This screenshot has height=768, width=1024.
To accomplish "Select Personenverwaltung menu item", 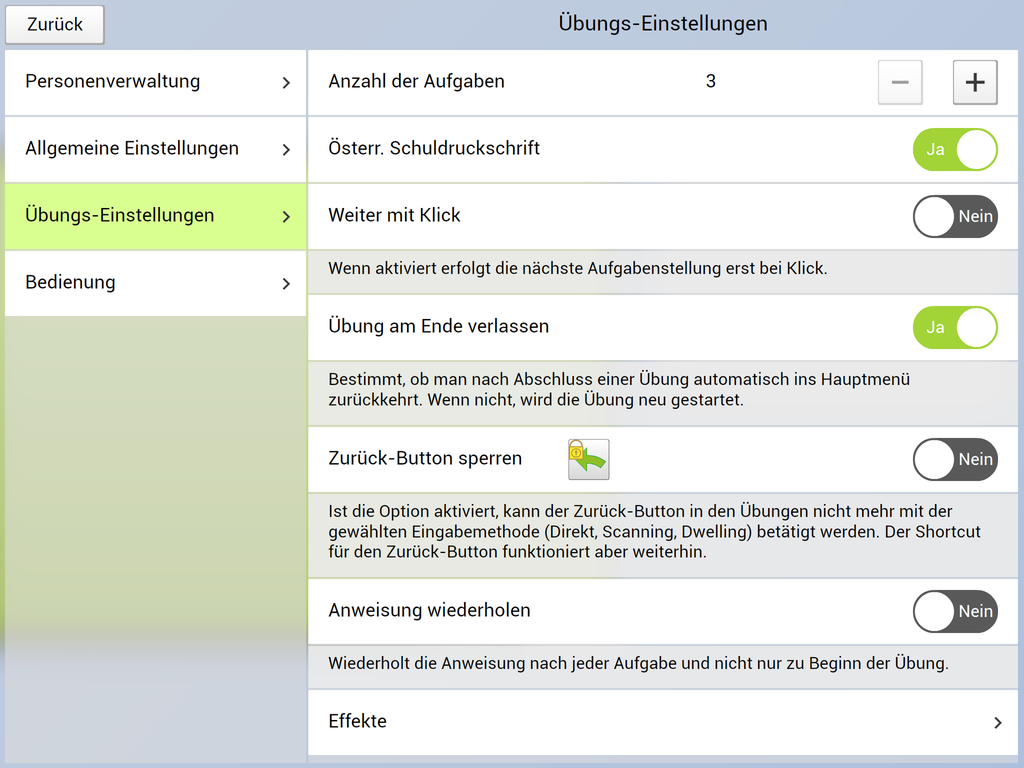I will tap(112, 81).
